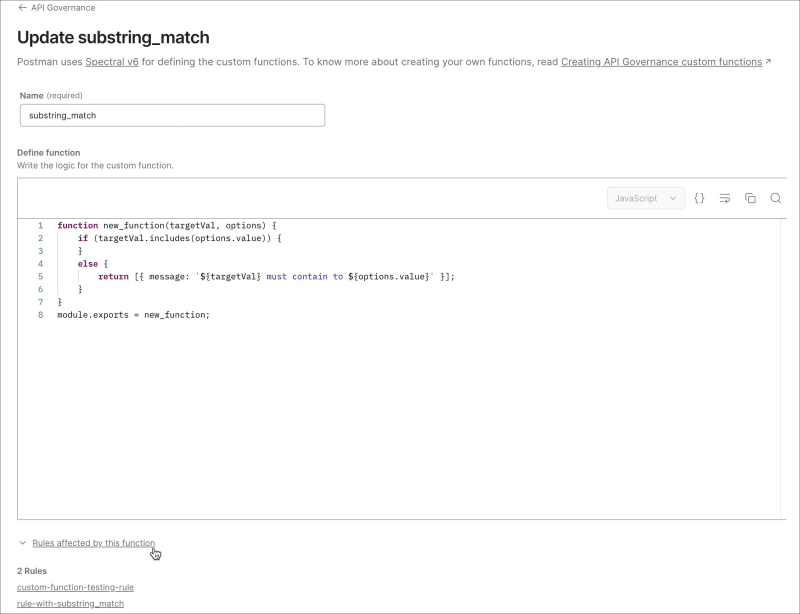Open the Spectral v6 link
Viewport: 800px width, 614px height.
(106, 61)
